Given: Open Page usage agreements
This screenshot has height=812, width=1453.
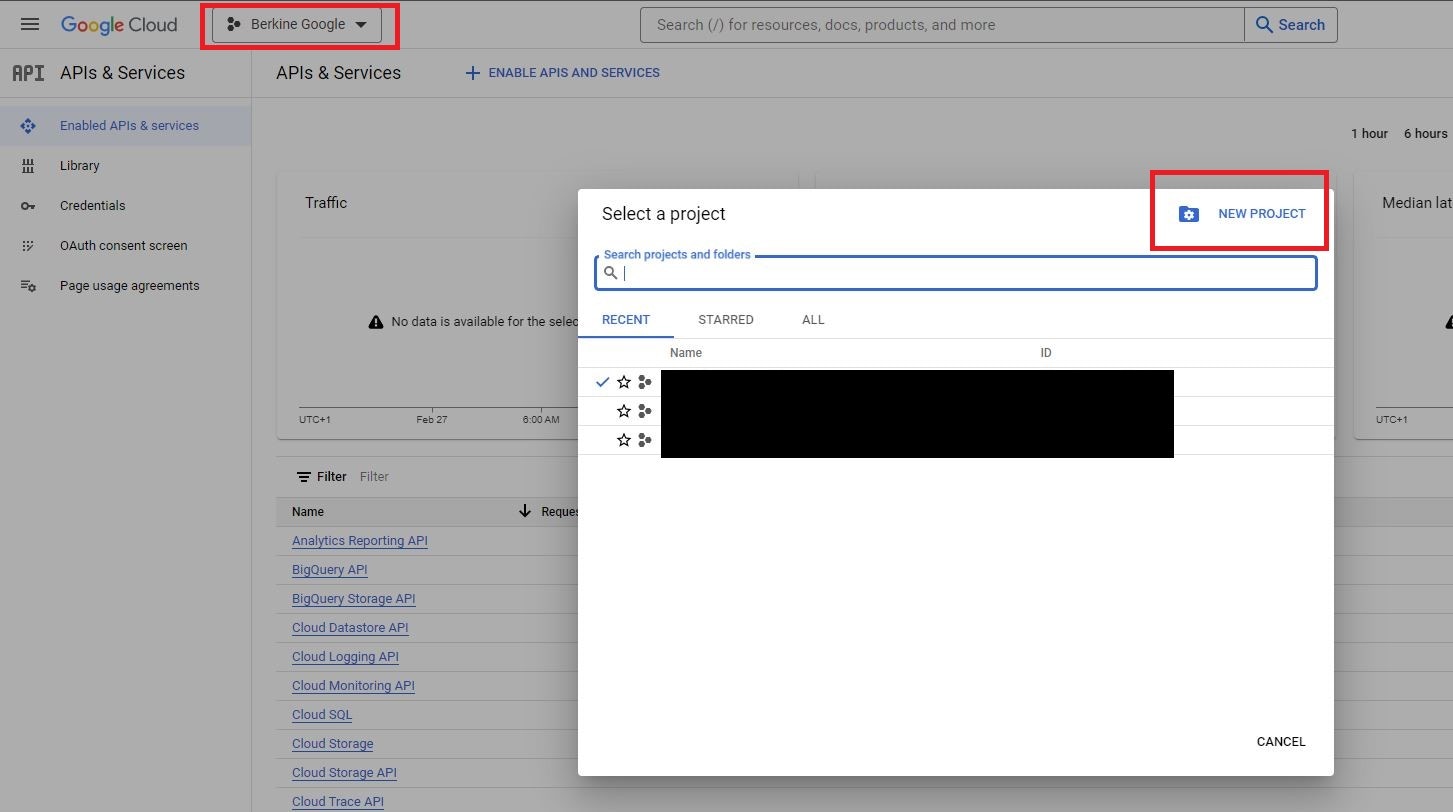Looking at the screenshot, I should pyautogui.click(x=129, y=286).
